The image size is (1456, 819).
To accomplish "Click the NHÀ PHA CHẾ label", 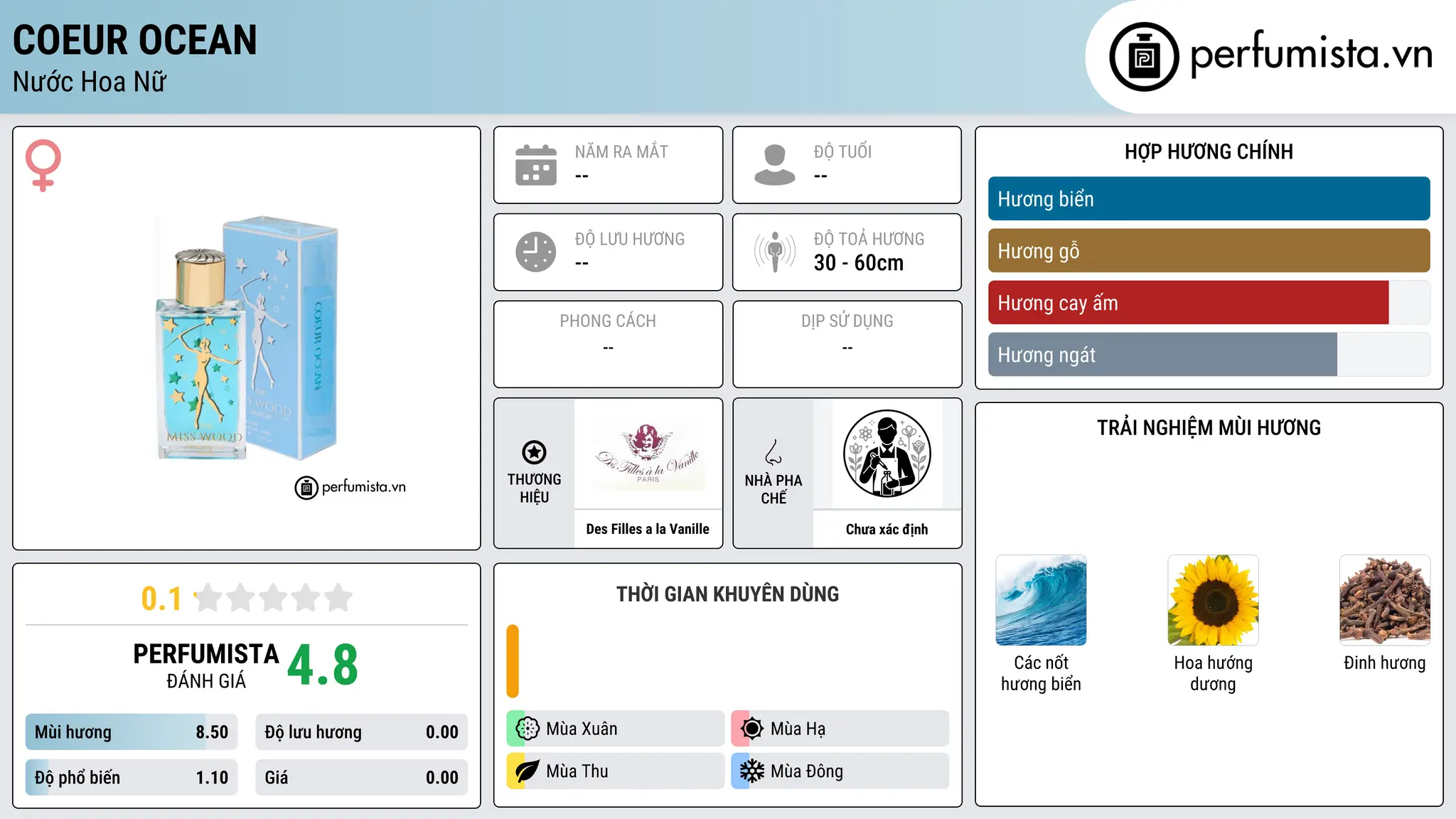I will [x=773, y=489].
